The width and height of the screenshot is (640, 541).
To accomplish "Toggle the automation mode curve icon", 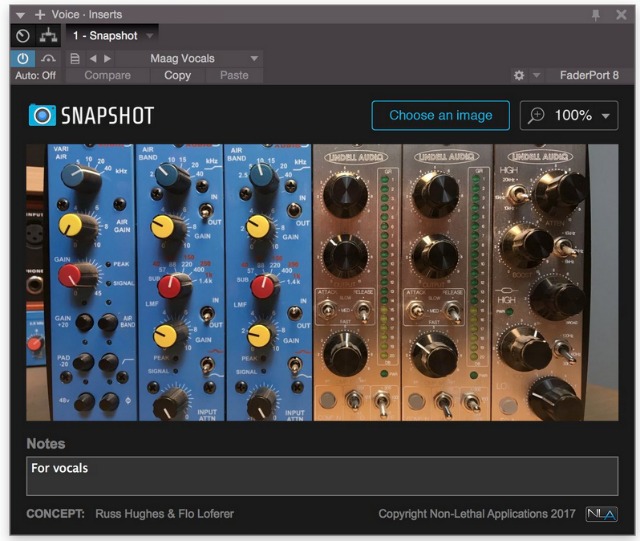I will (x=48, y=59).
